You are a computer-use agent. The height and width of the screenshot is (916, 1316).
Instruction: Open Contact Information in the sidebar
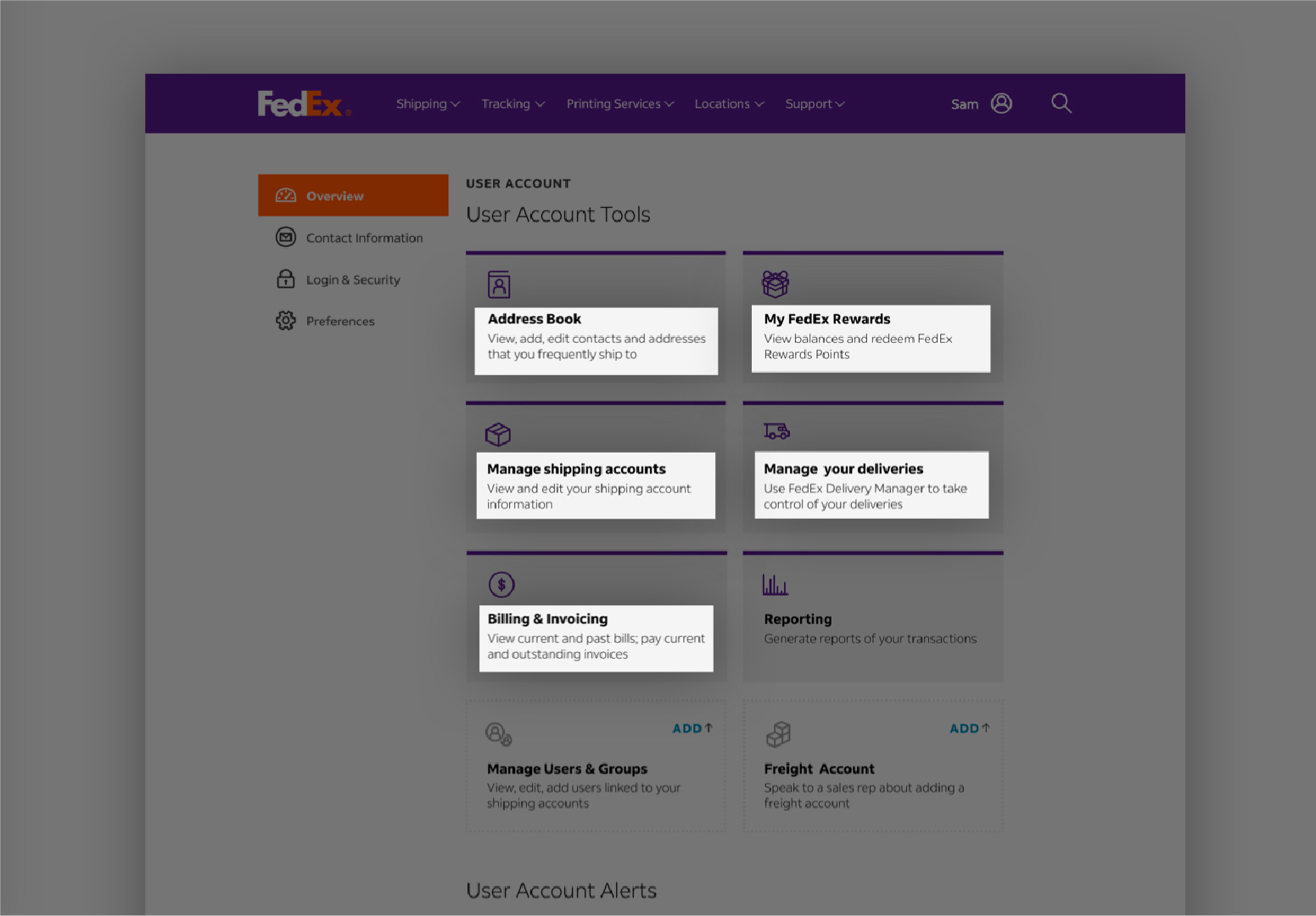(353, 238)
